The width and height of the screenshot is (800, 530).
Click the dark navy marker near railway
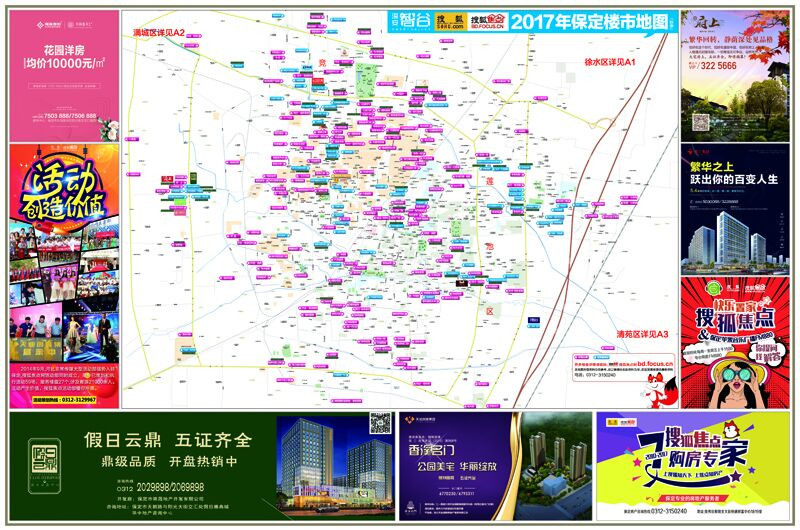[x=533, y=320]
